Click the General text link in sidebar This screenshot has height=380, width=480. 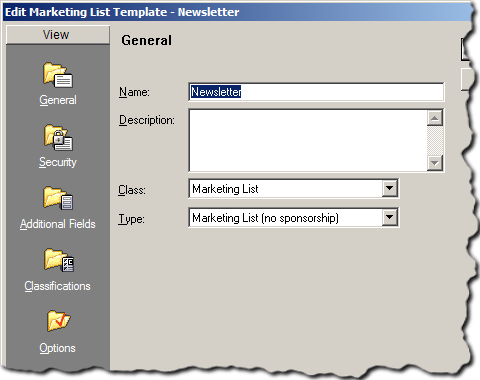point(58,100)
